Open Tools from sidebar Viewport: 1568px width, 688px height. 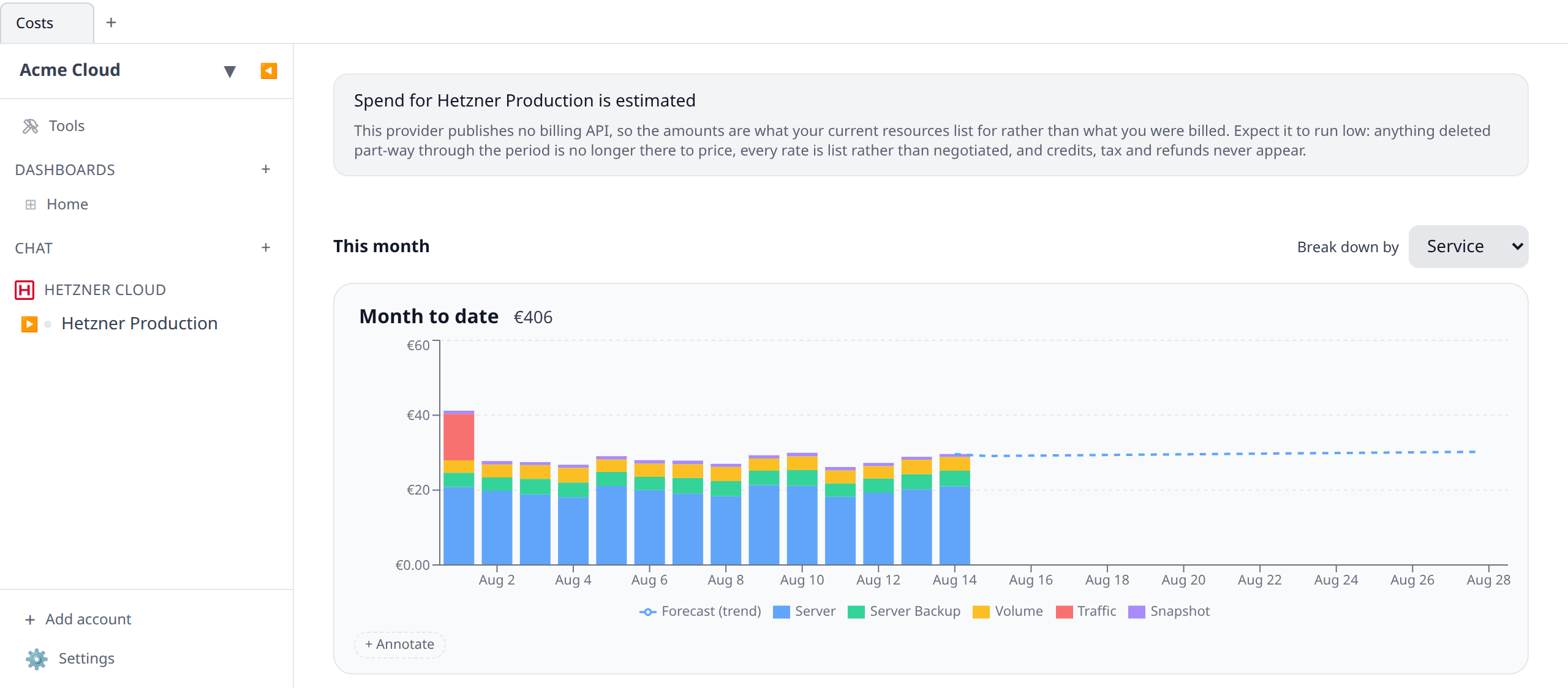66,126
